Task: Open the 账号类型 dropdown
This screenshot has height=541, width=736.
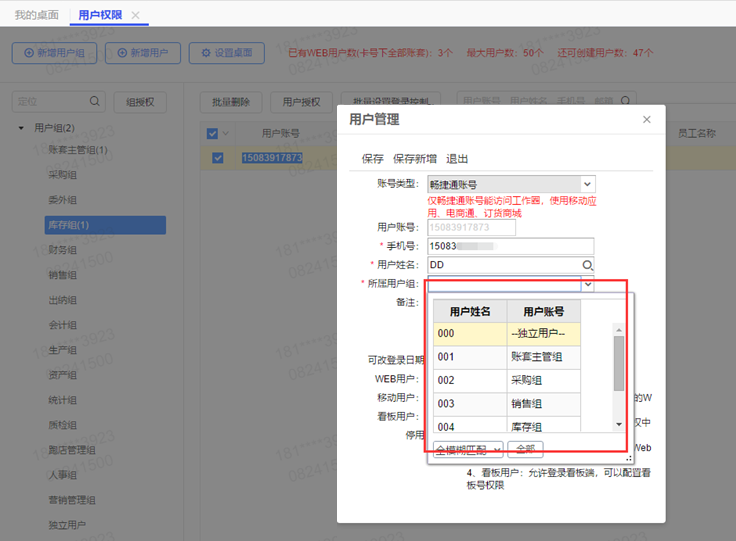Action: [x=587, y=184]
